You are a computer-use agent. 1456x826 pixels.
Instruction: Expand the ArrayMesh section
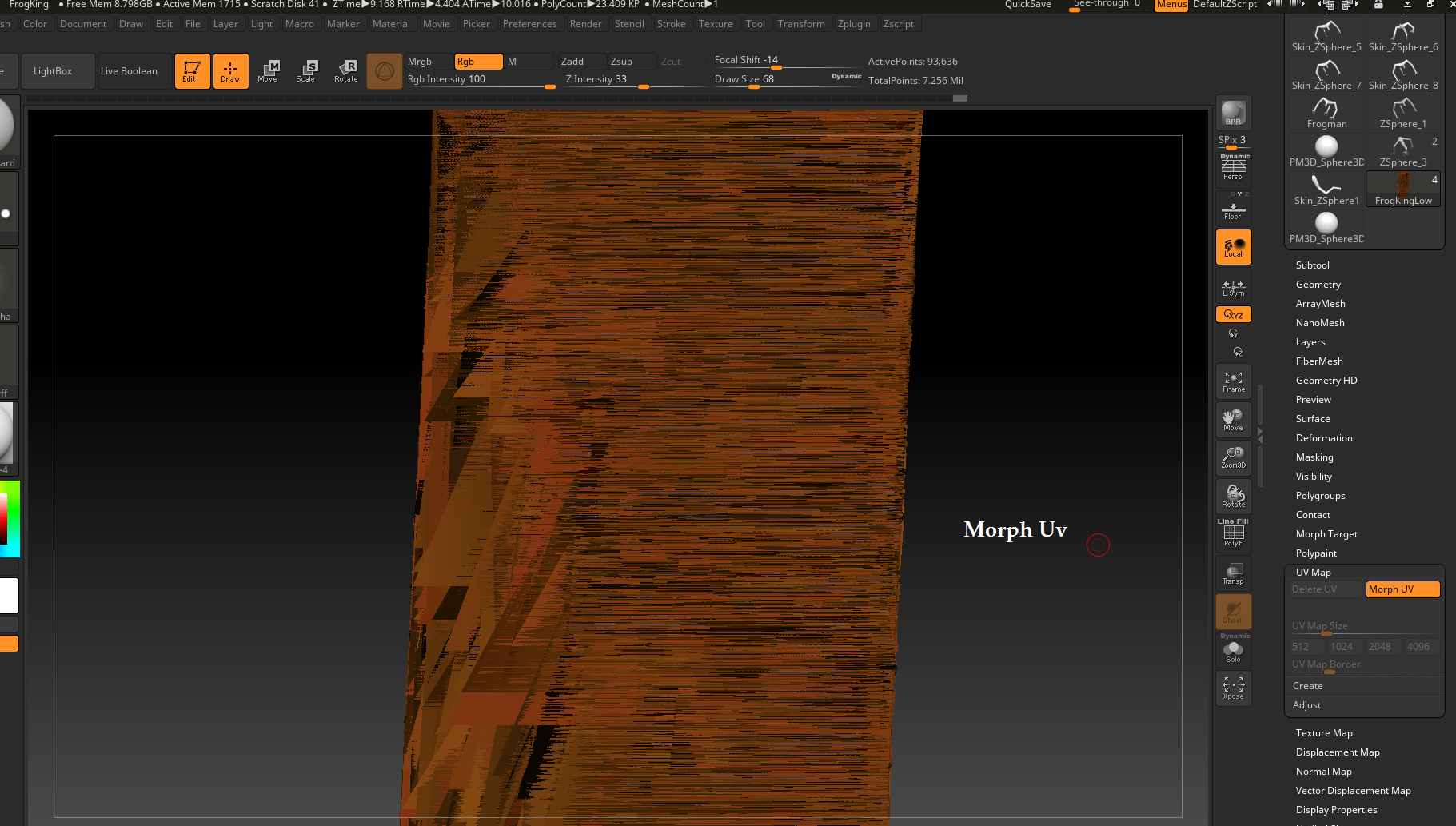(x=1320, y=304)
